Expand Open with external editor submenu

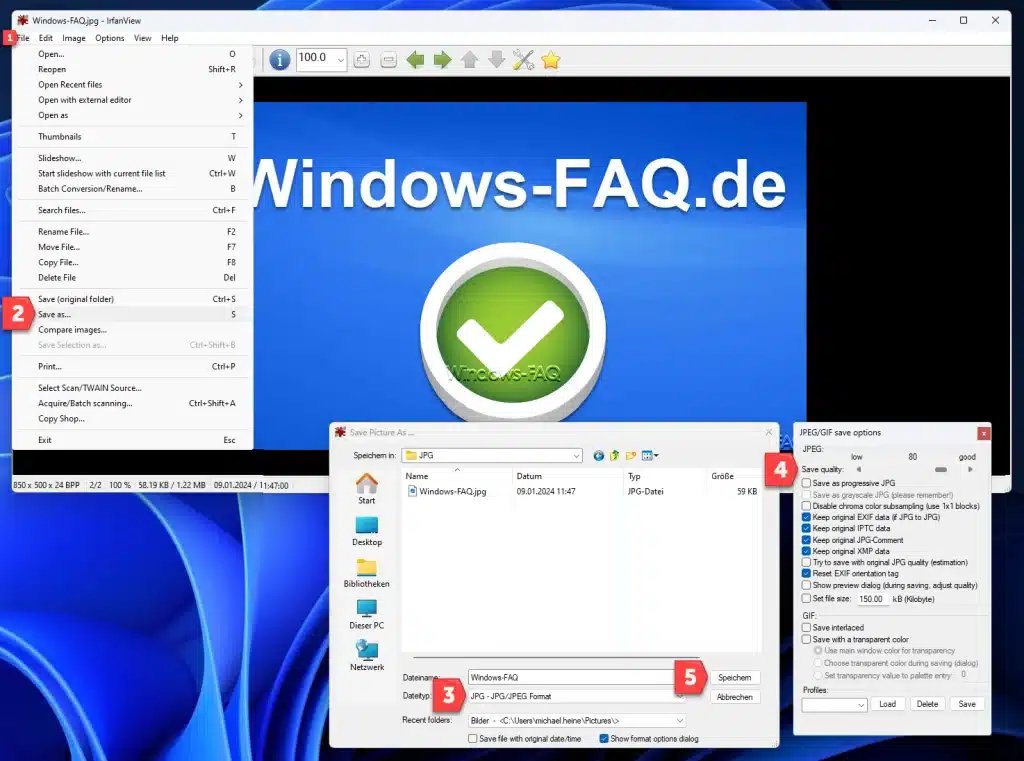coord(133,100)
